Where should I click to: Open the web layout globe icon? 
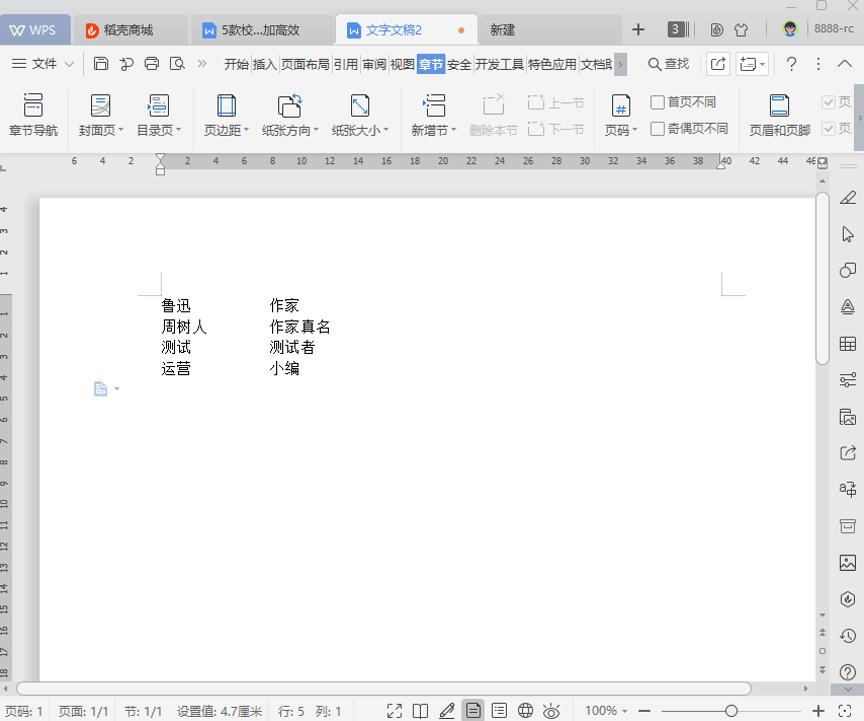[x=524, y=710]
